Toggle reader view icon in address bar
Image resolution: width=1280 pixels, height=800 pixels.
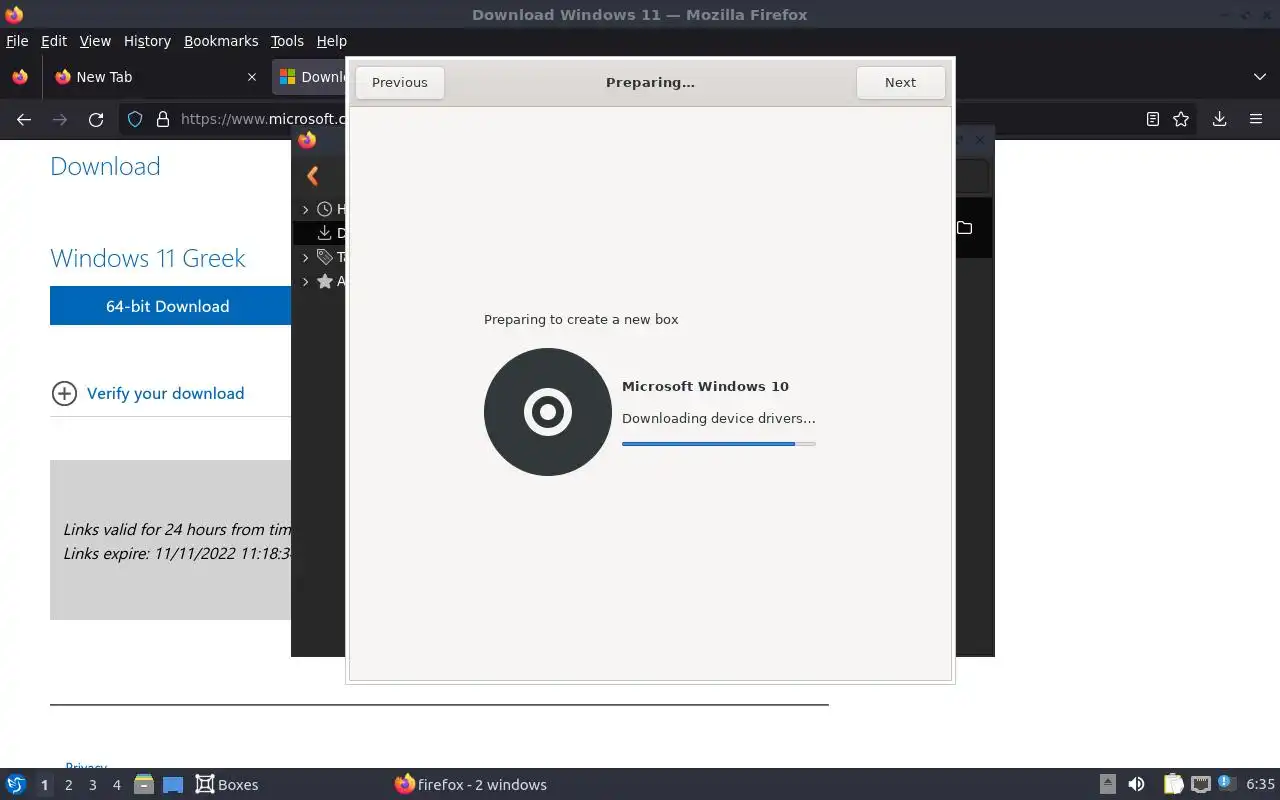[1153, 119]
